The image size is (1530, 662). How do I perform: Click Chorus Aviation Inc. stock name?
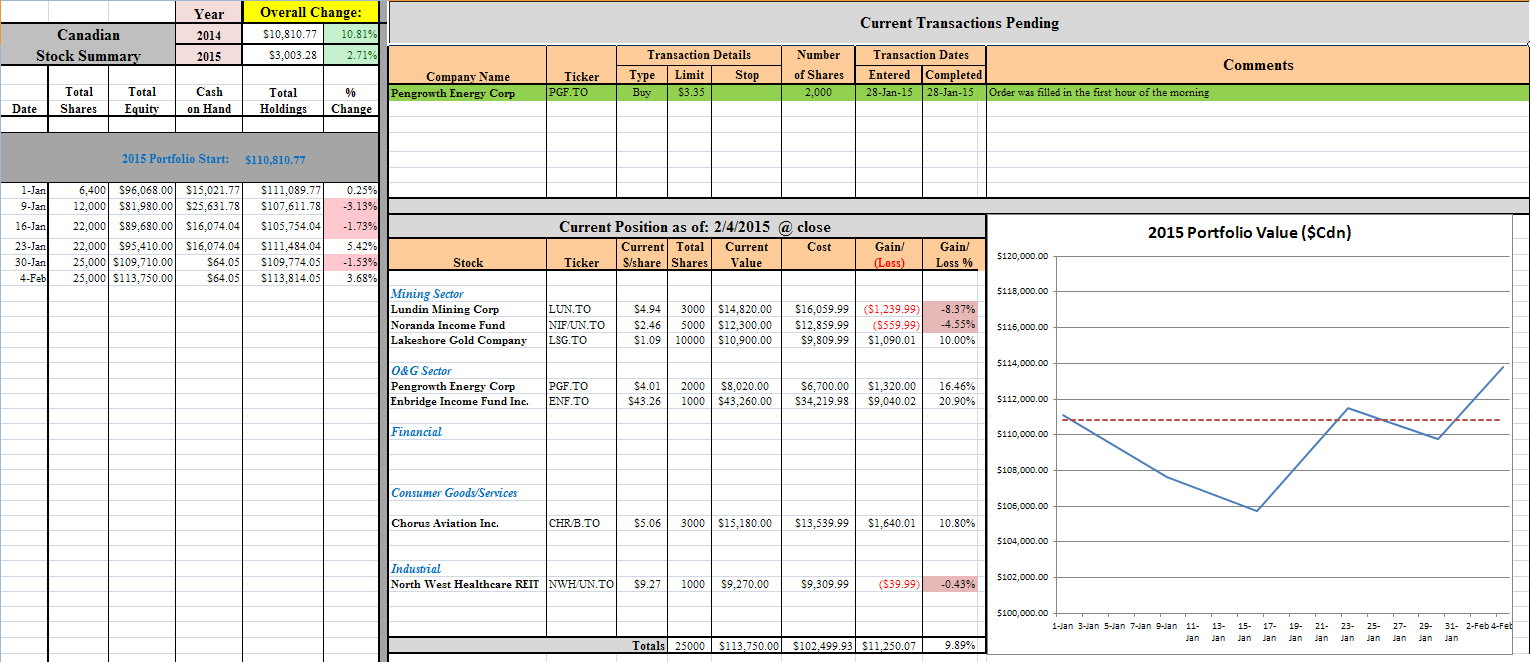click(x=444, y=523)
